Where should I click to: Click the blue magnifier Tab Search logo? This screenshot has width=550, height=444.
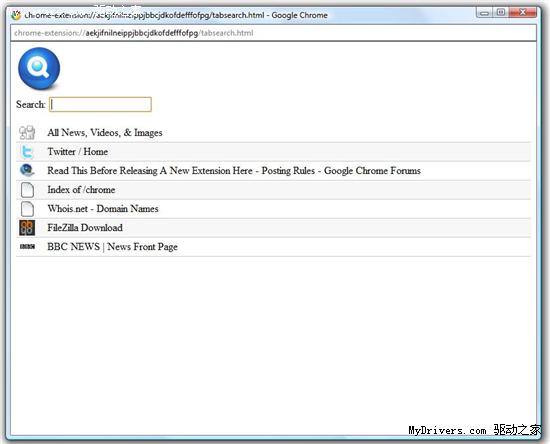click(39, 69)
